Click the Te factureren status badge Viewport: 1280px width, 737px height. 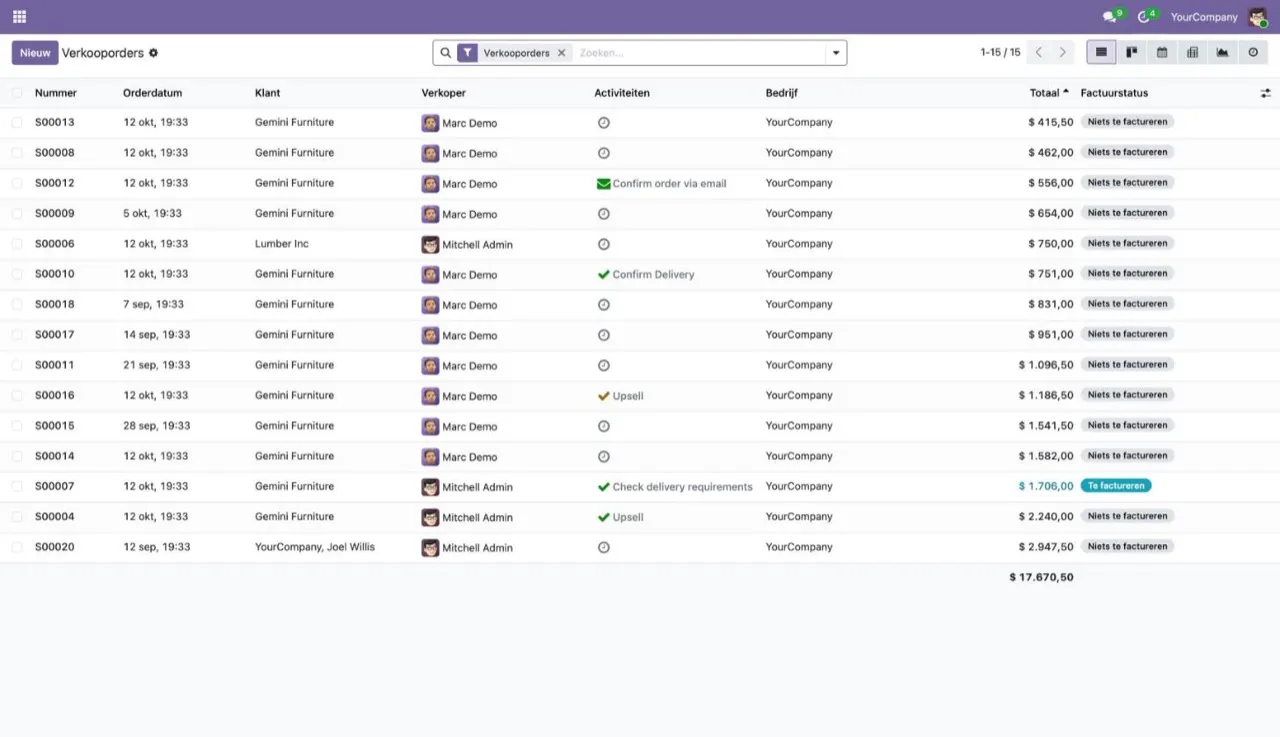click(x=1116, y=486)
